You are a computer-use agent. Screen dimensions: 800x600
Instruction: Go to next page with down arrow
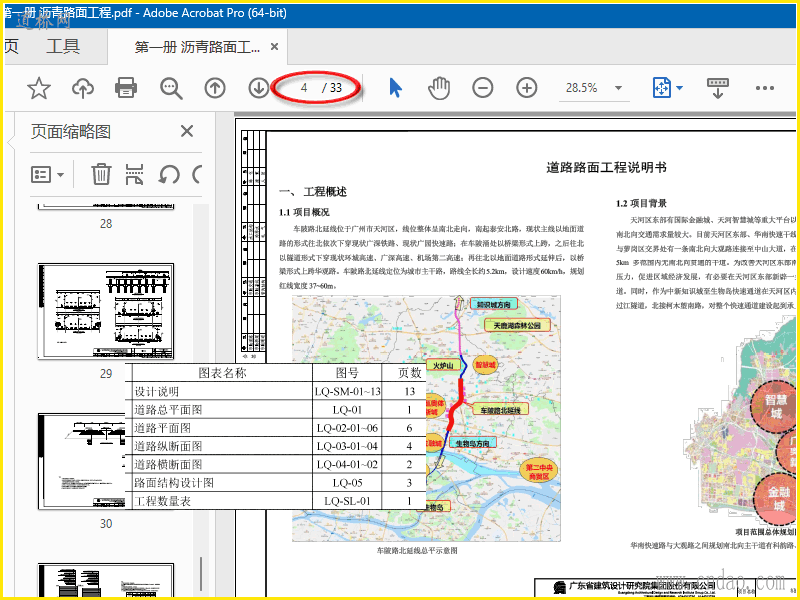259,88
